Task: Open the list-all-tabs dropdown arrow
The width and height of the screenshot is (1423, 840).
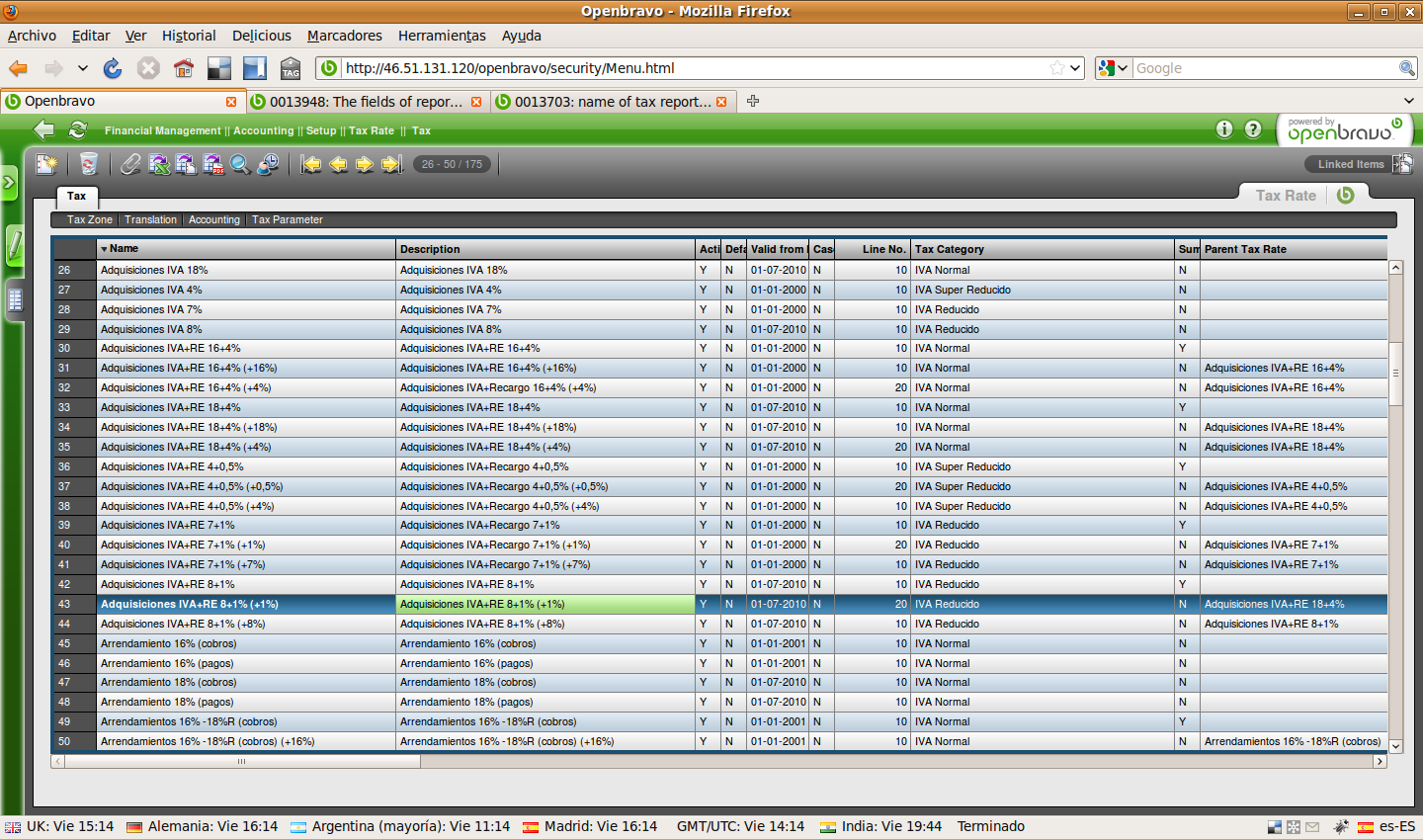Action: point(1409,101)
